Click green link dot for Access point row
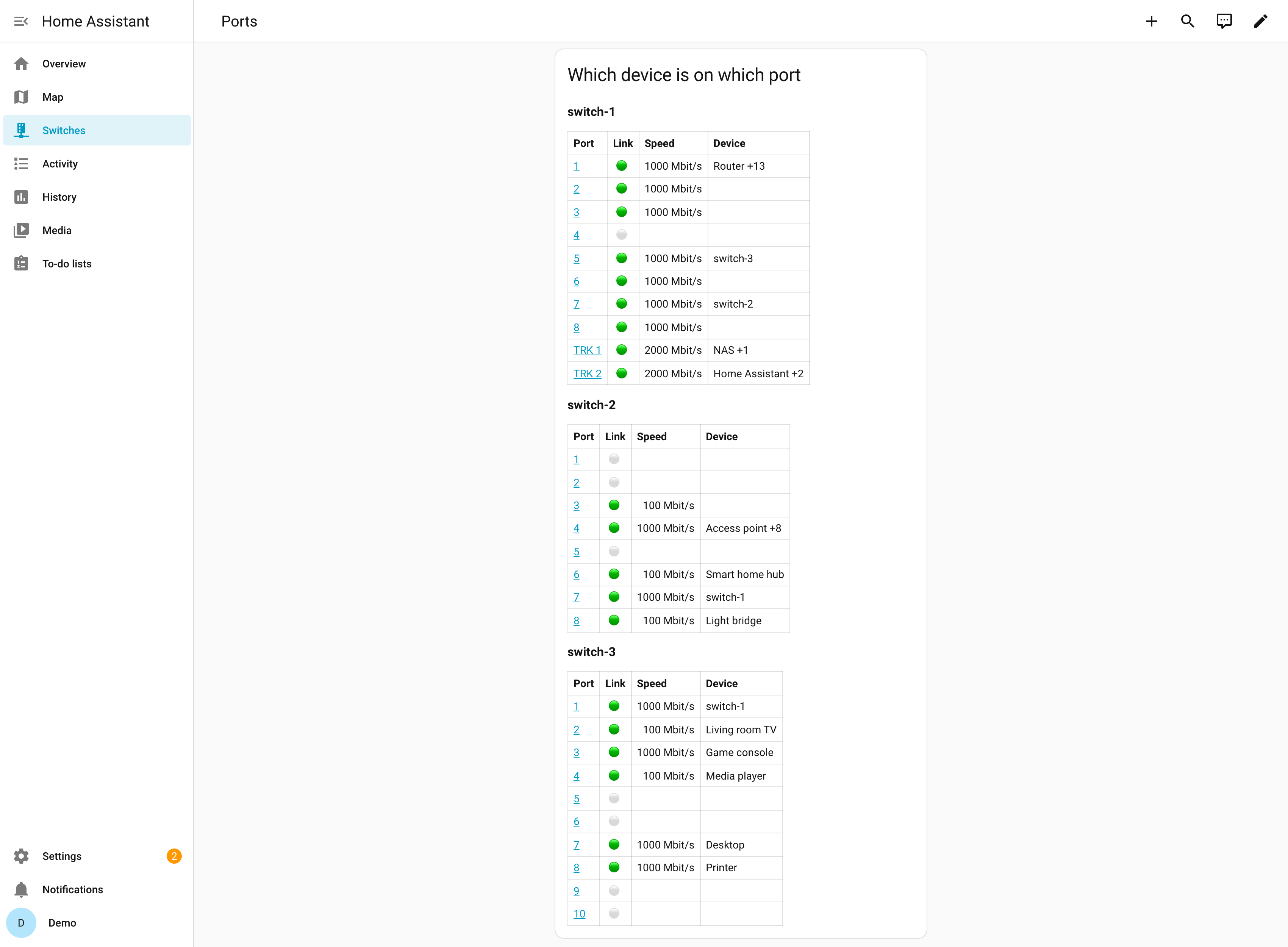This screenshot has height=947, width=1288. coord(614,528)
